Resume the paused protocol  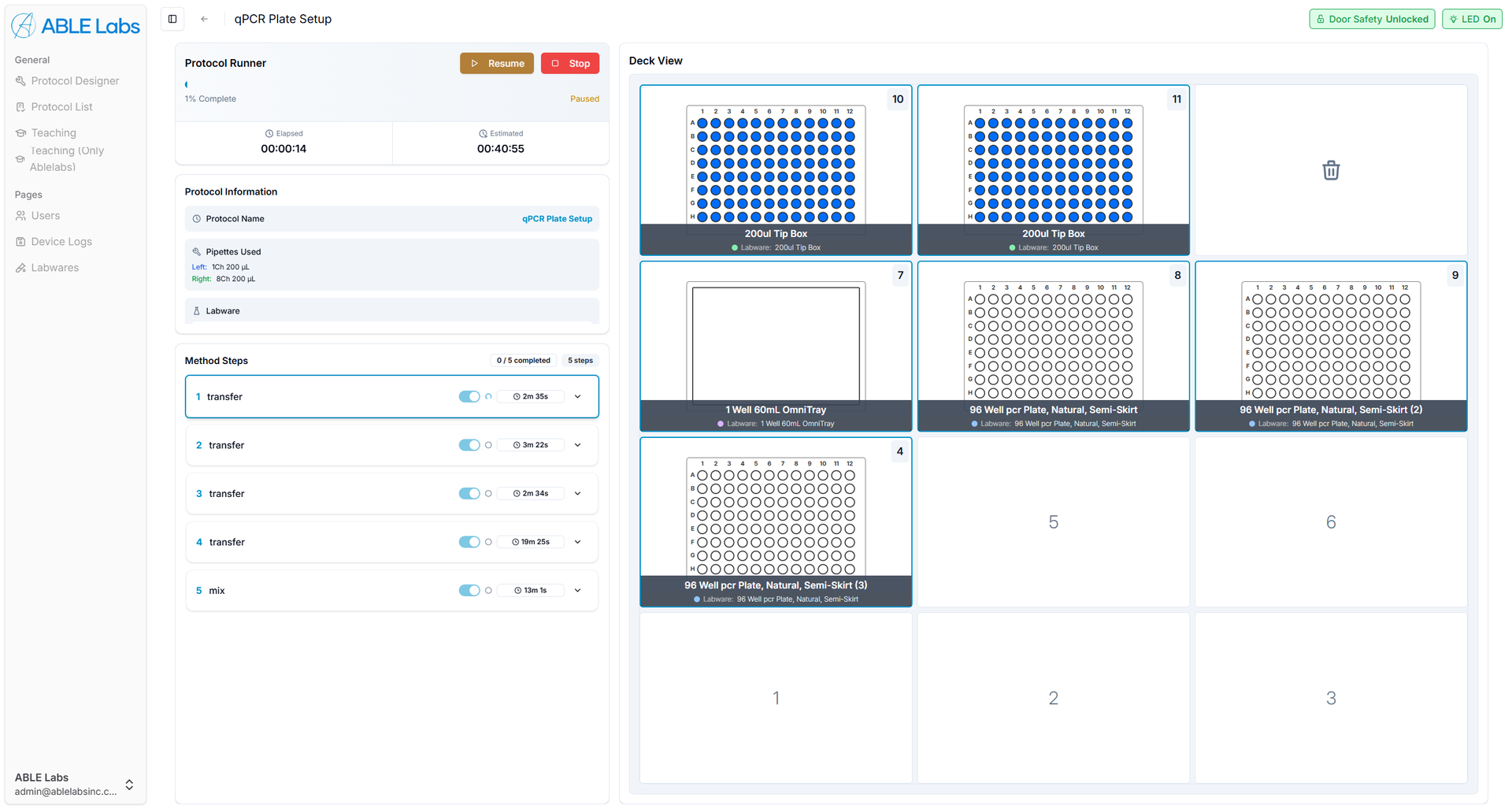[x=497, y=63]
